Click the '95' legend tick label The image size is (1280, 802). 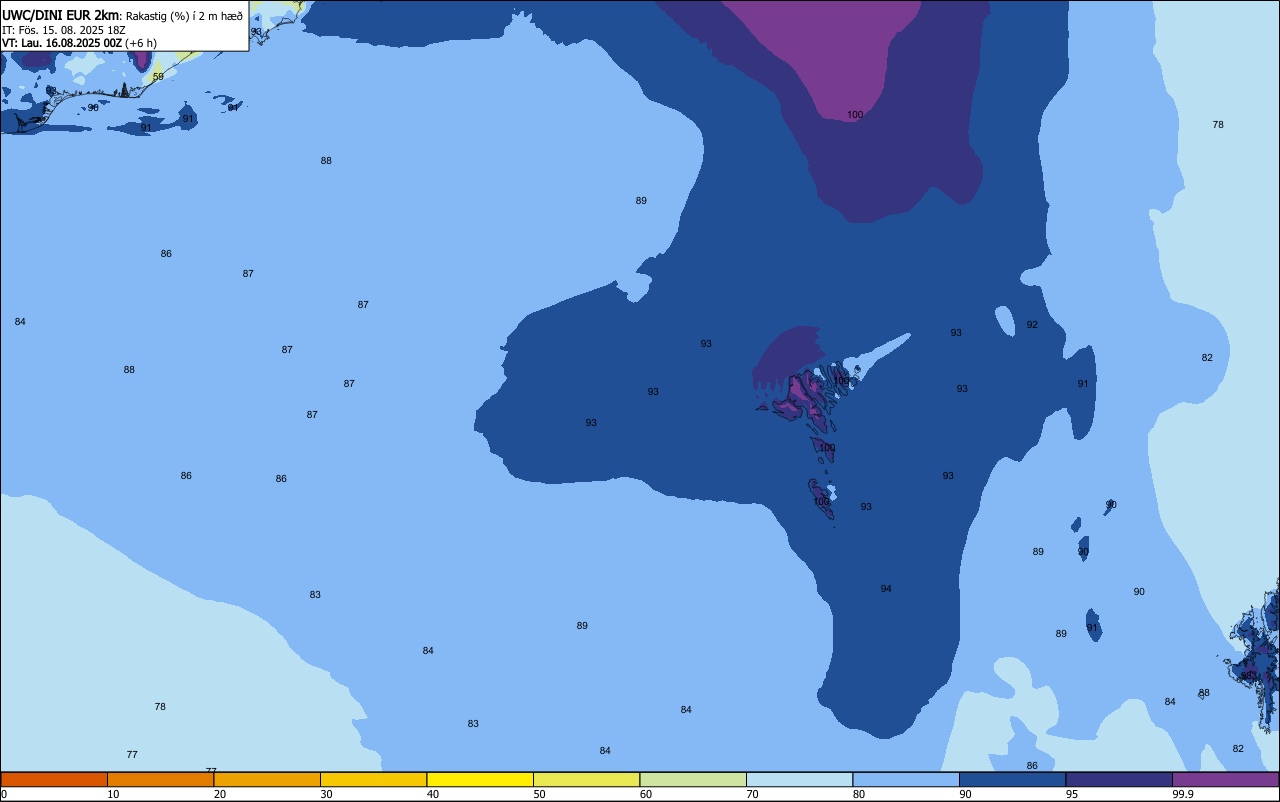coord(1072,794)
